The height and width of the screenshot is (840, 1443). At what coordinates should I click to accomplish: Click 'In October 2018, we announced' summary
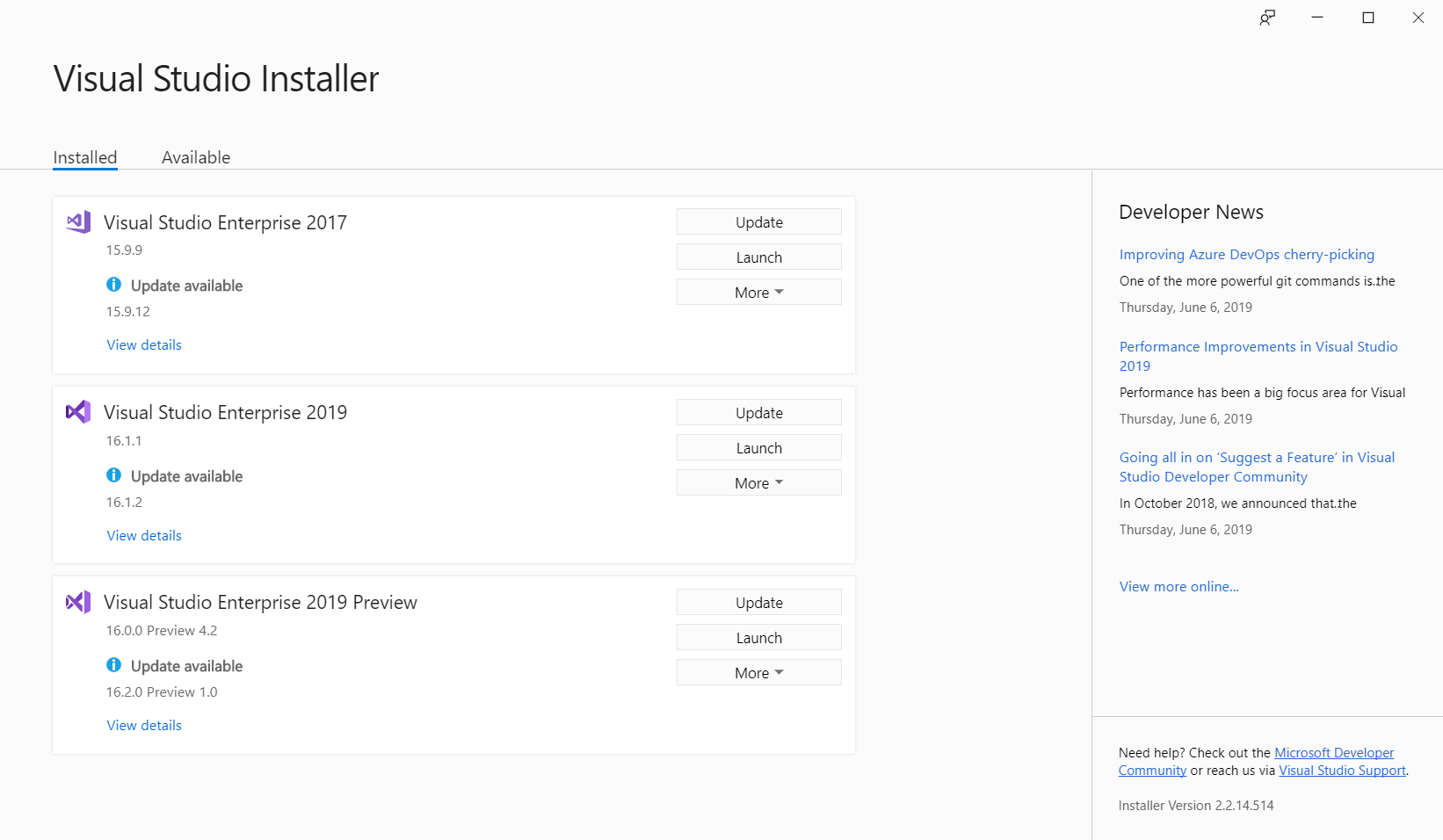click(x=1238, y=503)
